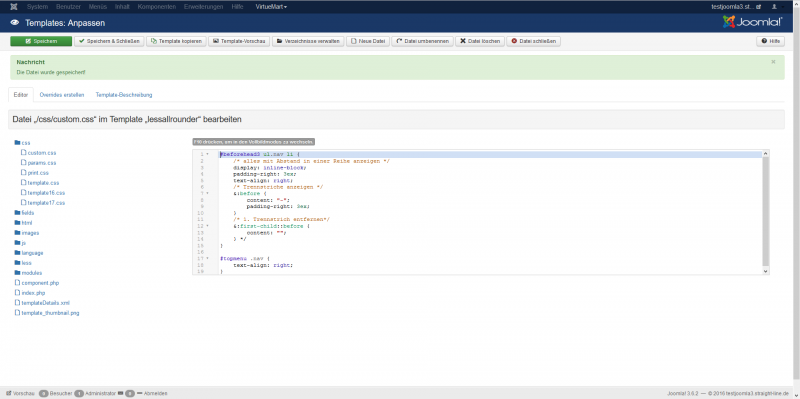This screenshot has width=800, height=399.
Task: Open the Menüs menu
Action: pos(98,7)
